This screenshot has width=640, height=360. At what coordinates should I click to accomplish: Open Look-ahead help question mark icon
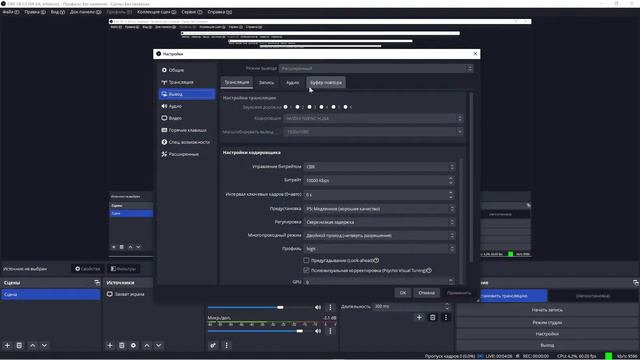376,260
